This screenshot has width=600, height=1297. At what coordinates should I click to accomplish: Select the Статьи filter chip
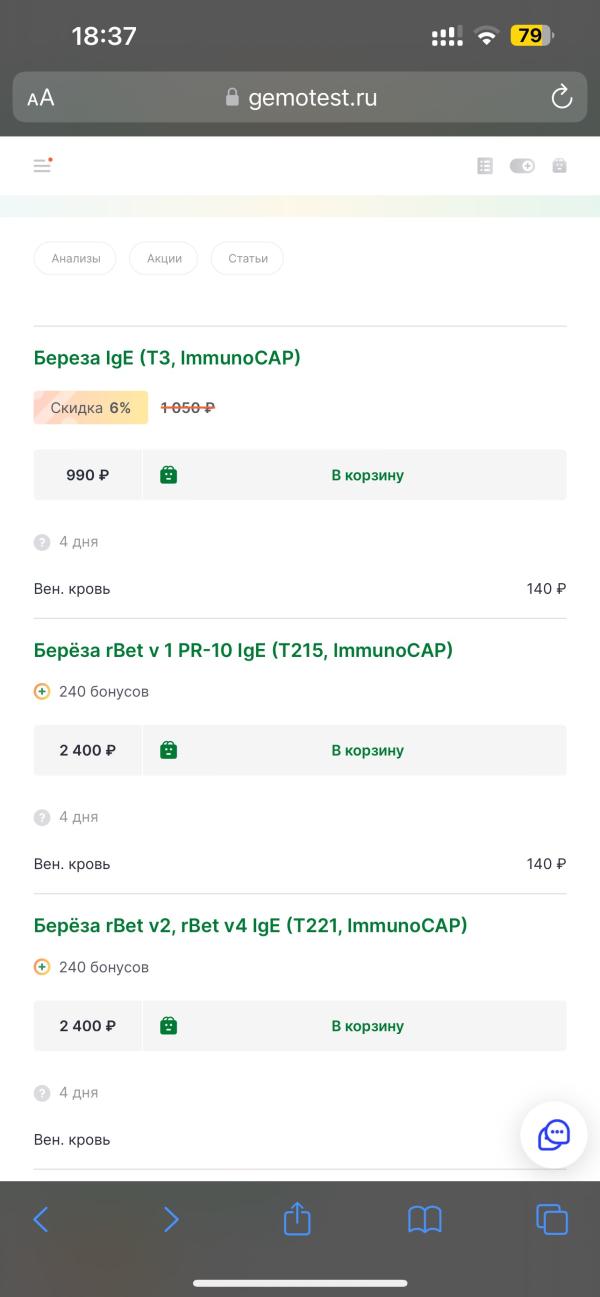(x=248, y=258)
